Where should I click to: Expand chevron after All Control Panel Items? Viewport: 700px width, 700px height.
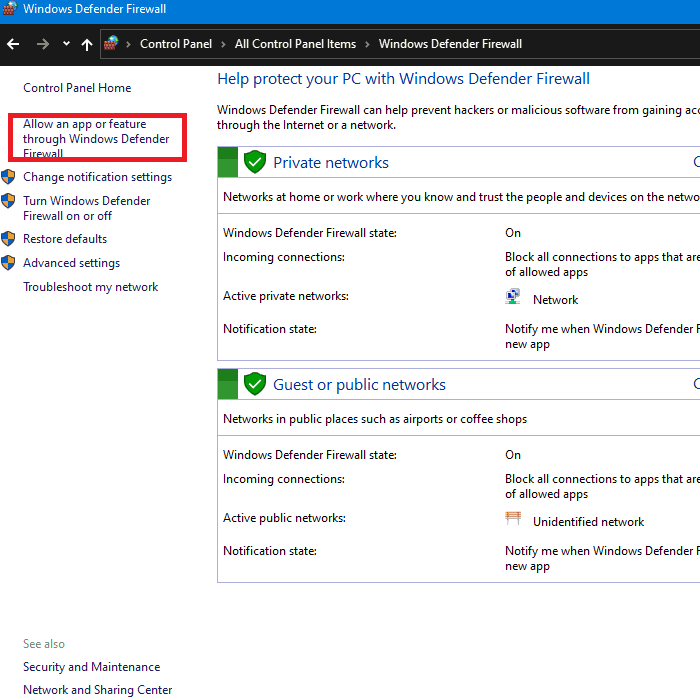(367, 44)
